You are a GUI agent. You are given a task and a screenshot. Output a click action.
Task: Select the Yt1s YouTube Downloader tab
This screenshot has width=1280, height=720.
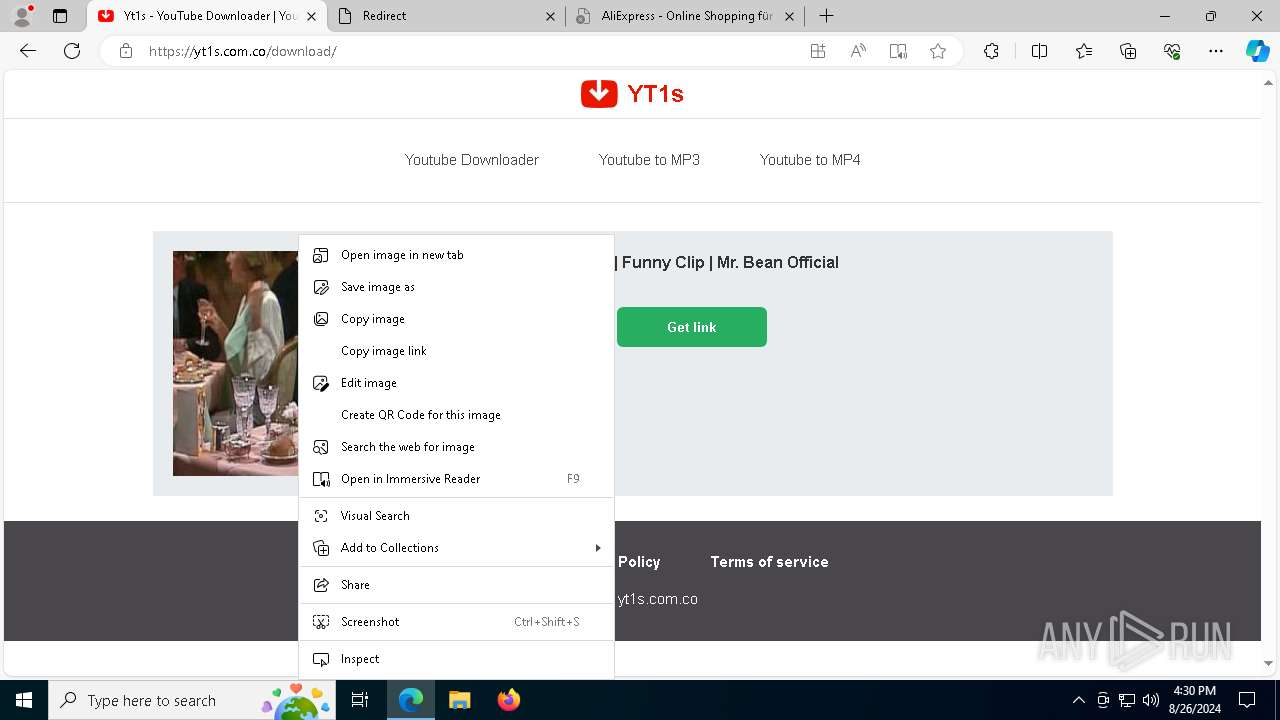click(x=208, y=16)
